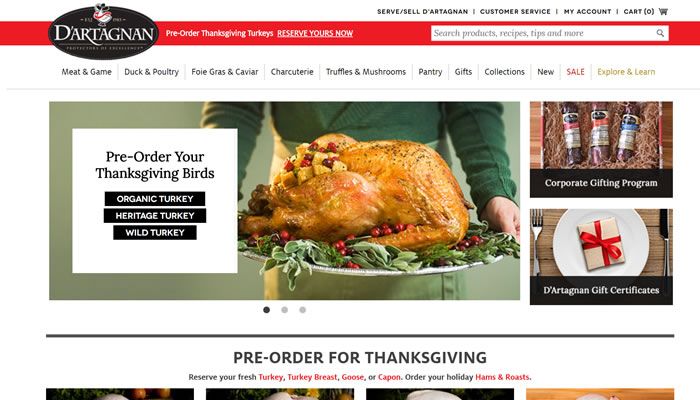This screenshot has height=400, width=700.
Task: Choose the WILD TURKEY button
Action: (x=155, y=233)
